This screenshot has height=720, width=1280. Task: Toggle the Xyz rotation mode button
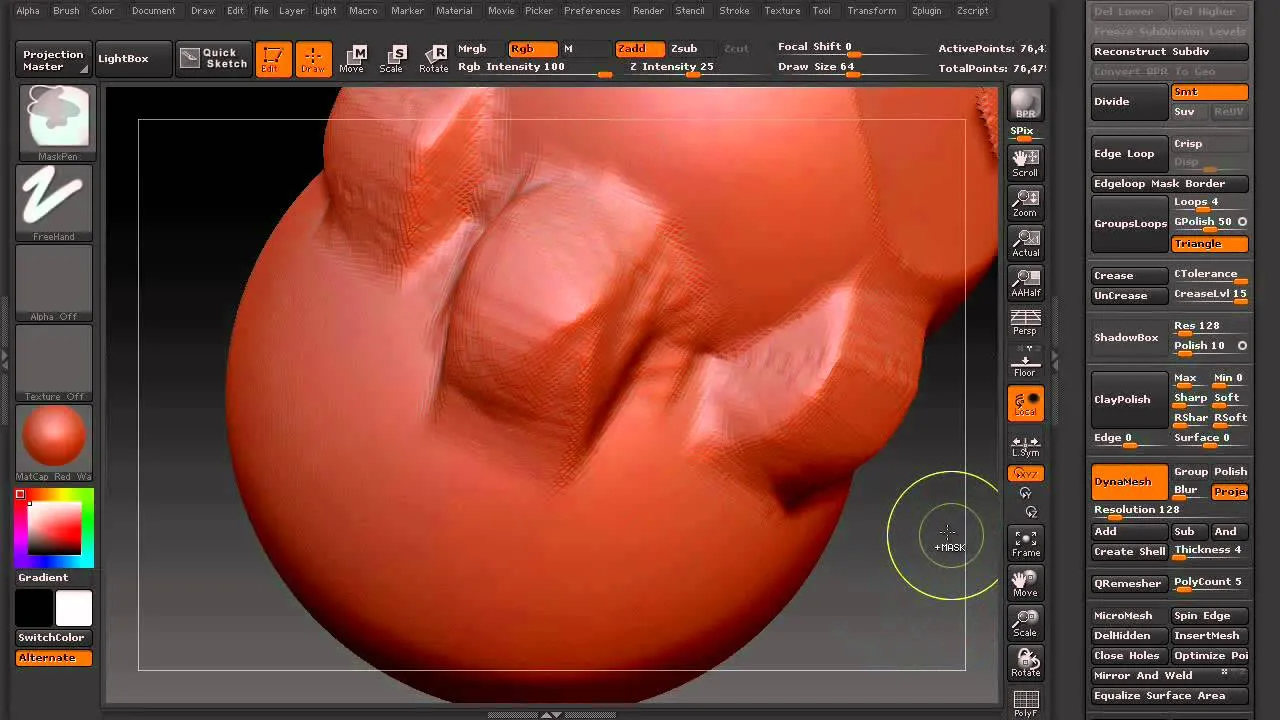[1025, 474]
